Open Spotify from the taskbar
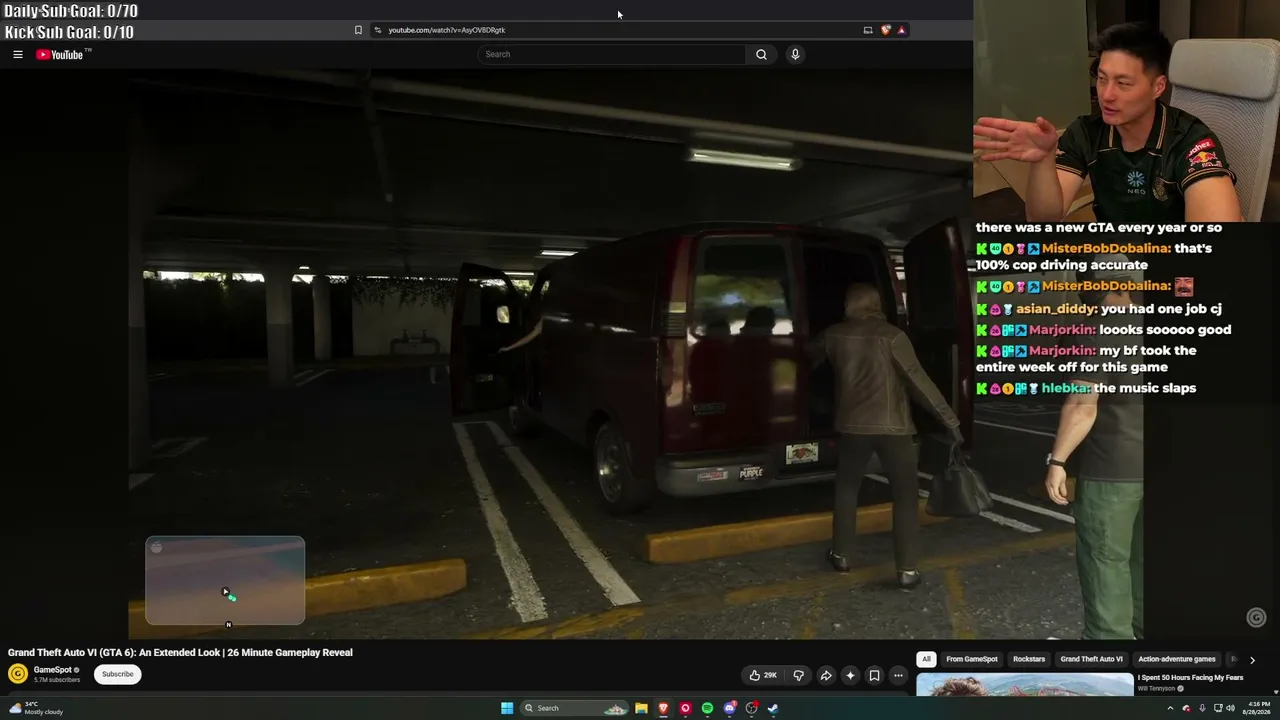Screen dimensions: 1280x720 point(707,708)
